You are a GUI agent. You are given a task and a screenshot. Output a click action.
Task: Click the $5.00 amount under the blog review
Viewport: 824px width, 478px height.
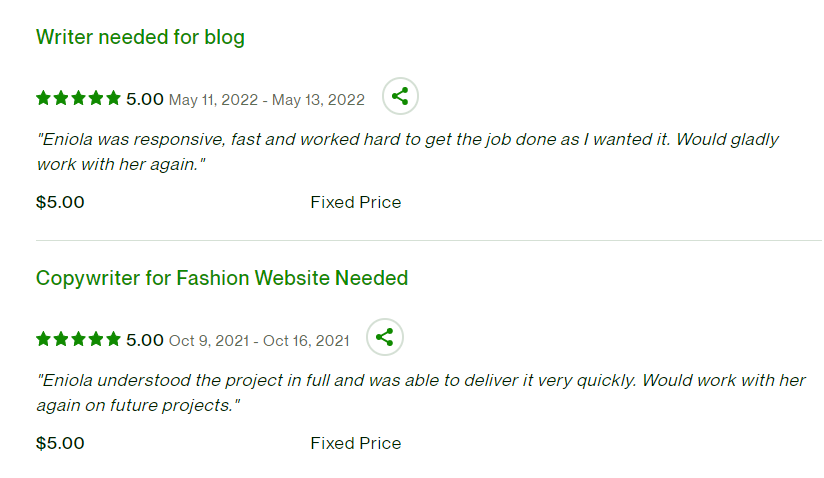pyautogui.click(x=60, y=202)
